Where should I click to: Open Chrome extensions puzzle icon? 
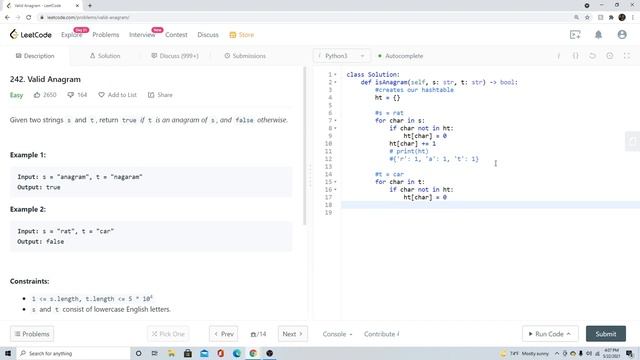[x=611, y=17]
